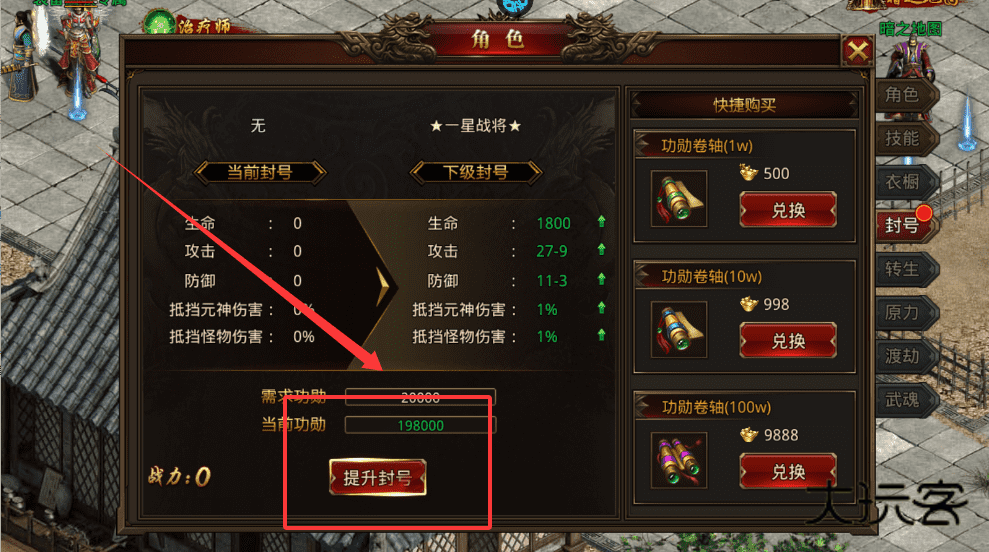Click the gold chevron arrow between stat columns
Image resolution: width=989 pixels, height=552 pixels.
coord(382,286)
